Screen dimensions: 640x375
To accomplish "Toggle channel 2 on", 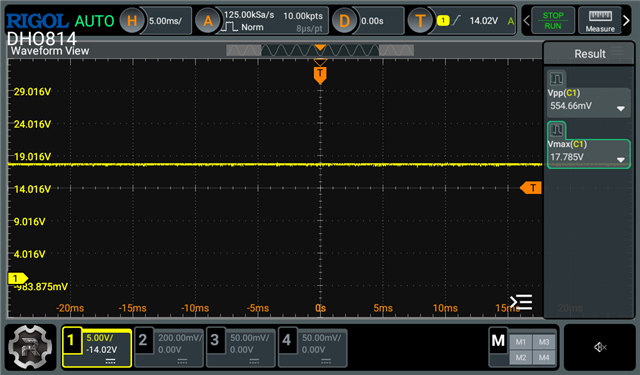I will tap(143, 340).
